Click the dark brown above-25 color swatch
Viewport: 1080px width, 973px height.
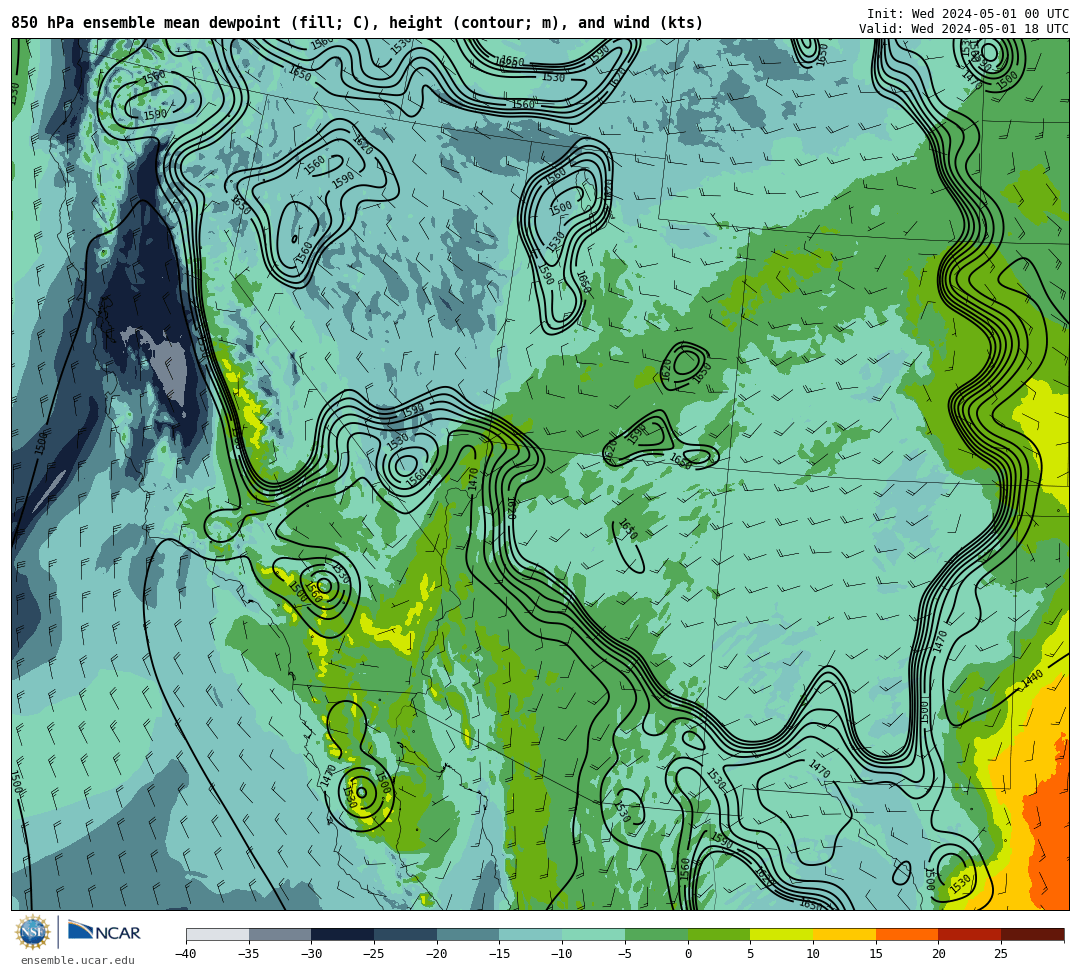[1032, 934]
